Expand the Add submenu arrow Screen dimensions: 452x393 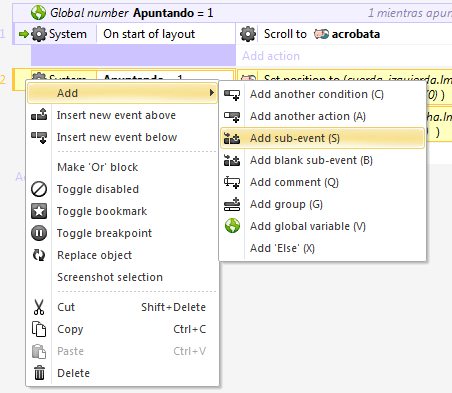point(211,93)
